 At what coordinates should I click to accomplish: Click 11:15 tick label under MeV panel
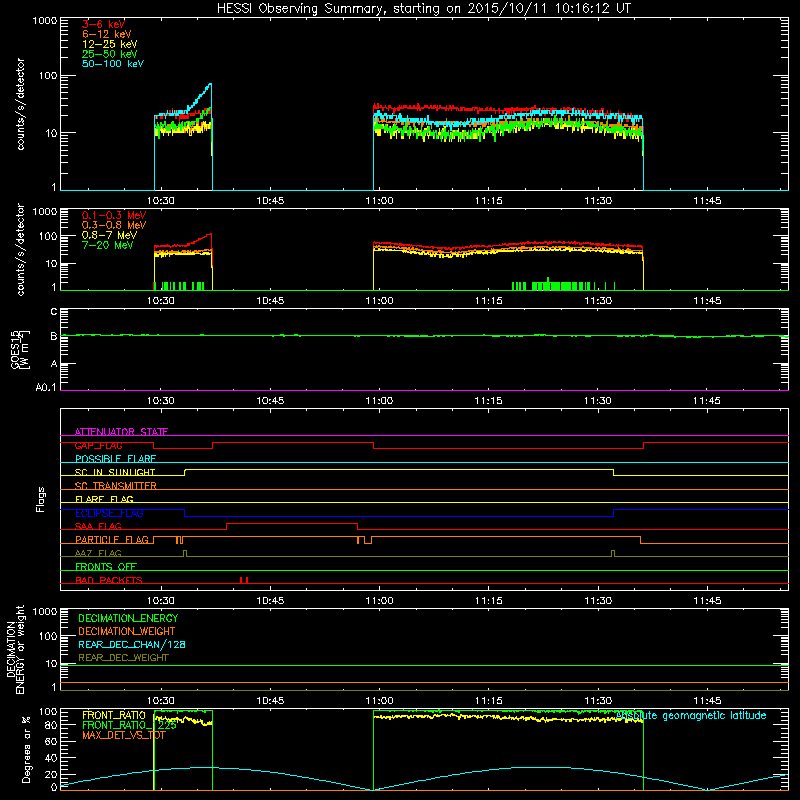pyautogui.click(x=489, y=301)
